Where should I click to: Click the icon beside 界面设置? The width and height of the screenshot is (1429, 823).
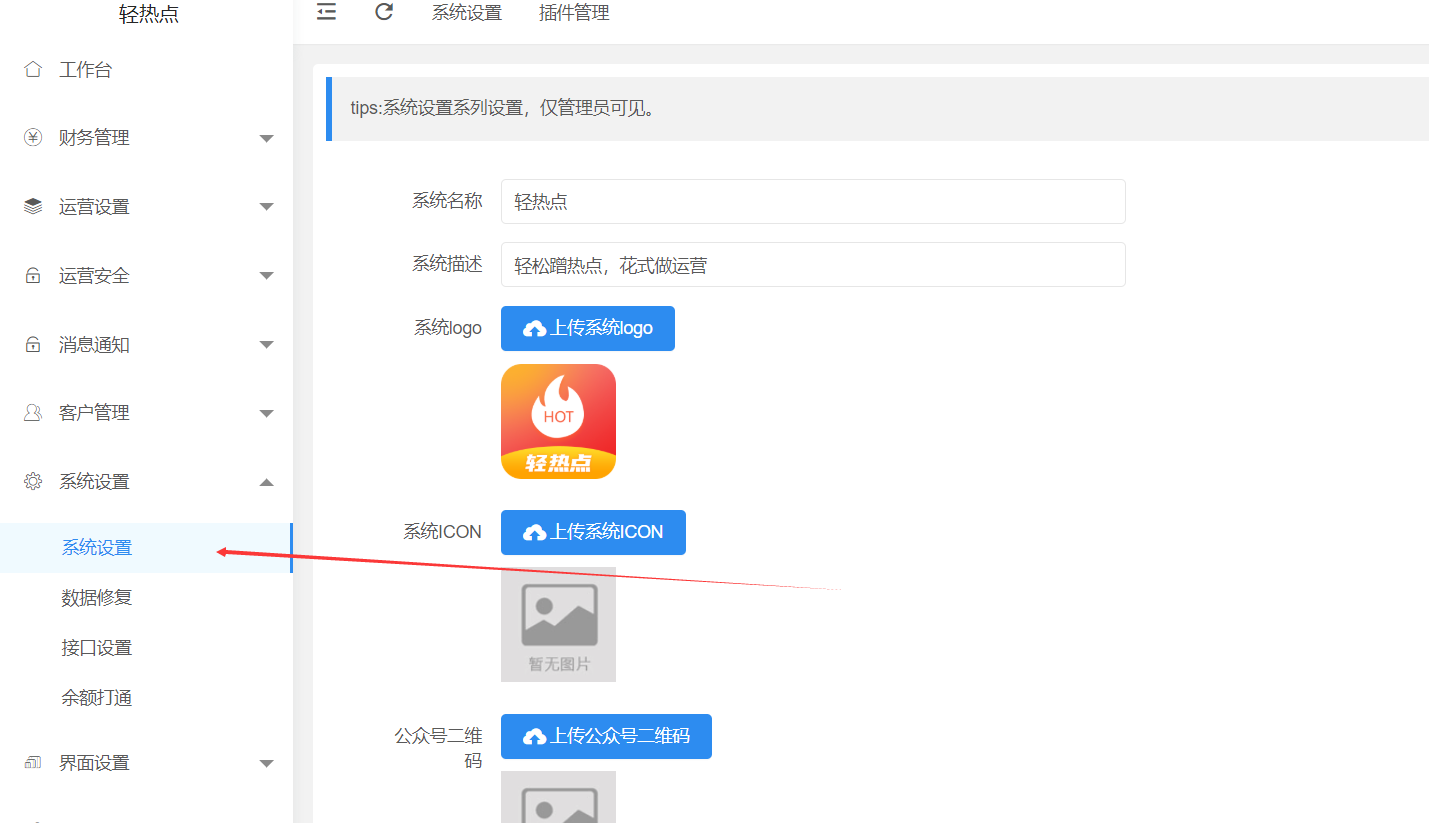coord(33,762)
